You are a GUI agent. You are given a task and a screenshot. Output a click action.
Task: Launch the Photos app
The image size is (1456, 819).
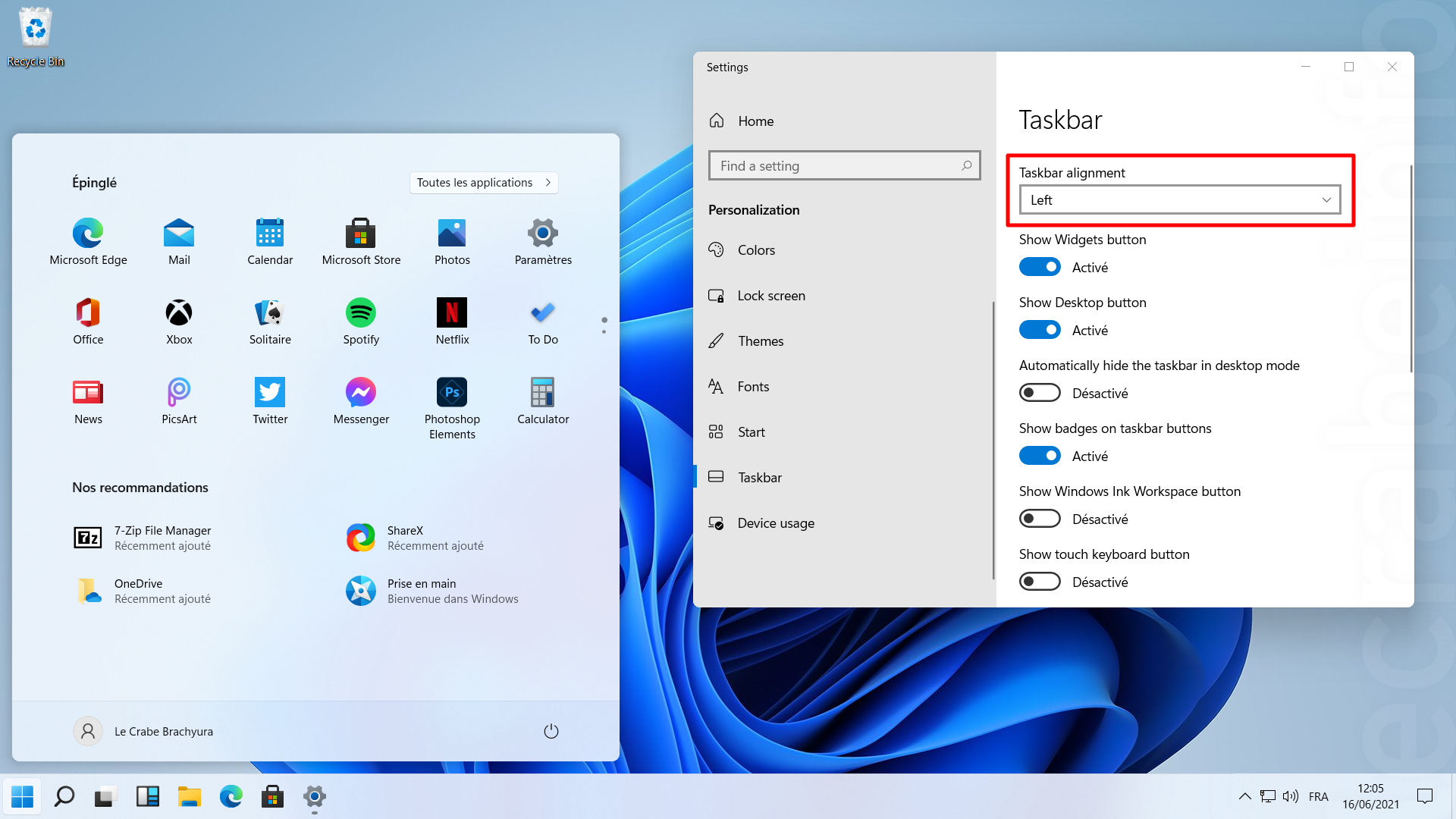tap(452, 242)
